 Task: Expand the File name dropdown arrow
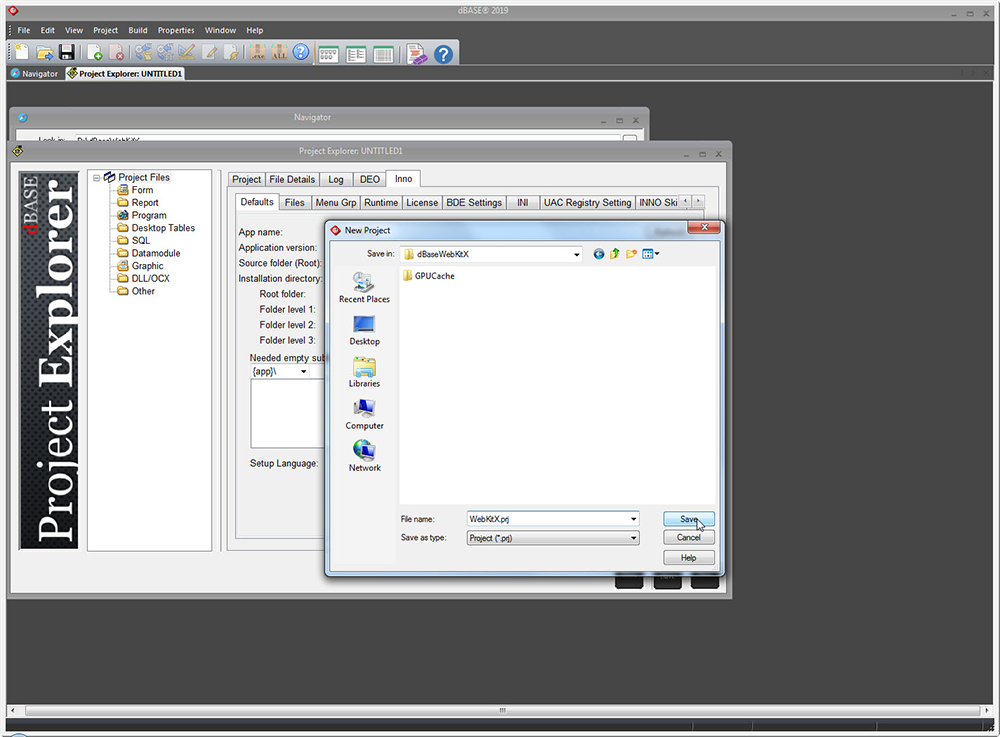(633, 519)
